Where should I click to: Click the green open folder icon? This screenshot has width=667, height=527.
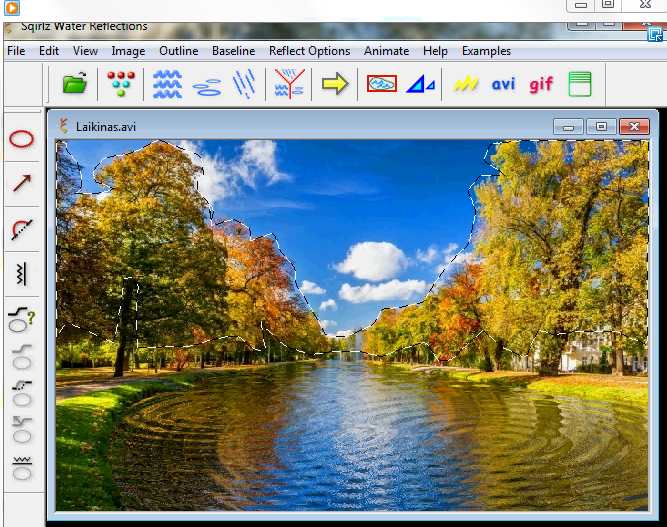point(75,84)
